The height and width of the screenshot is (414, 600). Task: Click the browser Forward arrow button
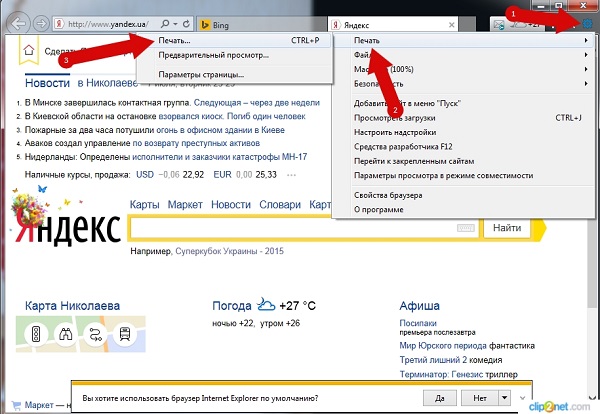coord(41,22)
